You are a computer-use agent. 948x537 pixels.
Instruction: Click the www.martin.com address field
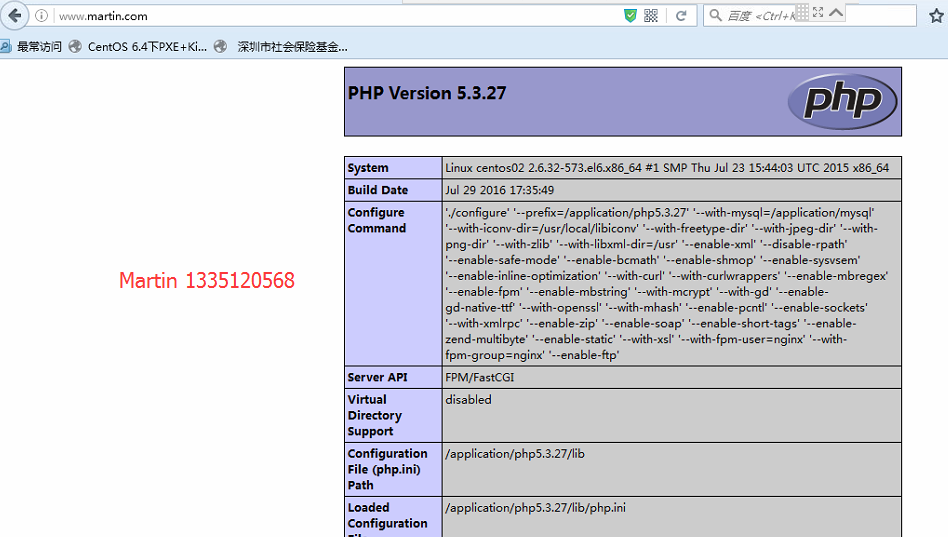[339, 16]
